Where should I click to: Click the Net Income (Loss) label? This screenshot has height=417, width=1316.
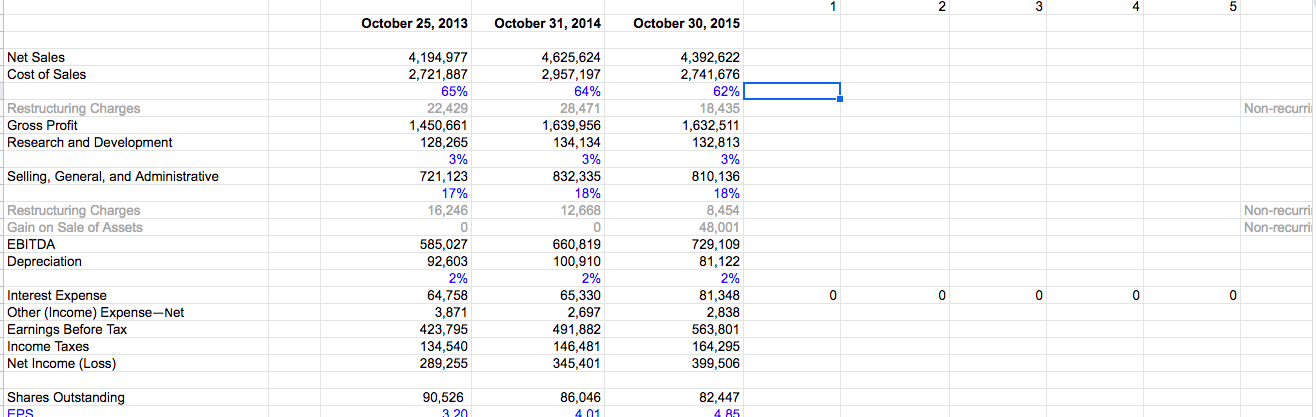tap(62, 363)
